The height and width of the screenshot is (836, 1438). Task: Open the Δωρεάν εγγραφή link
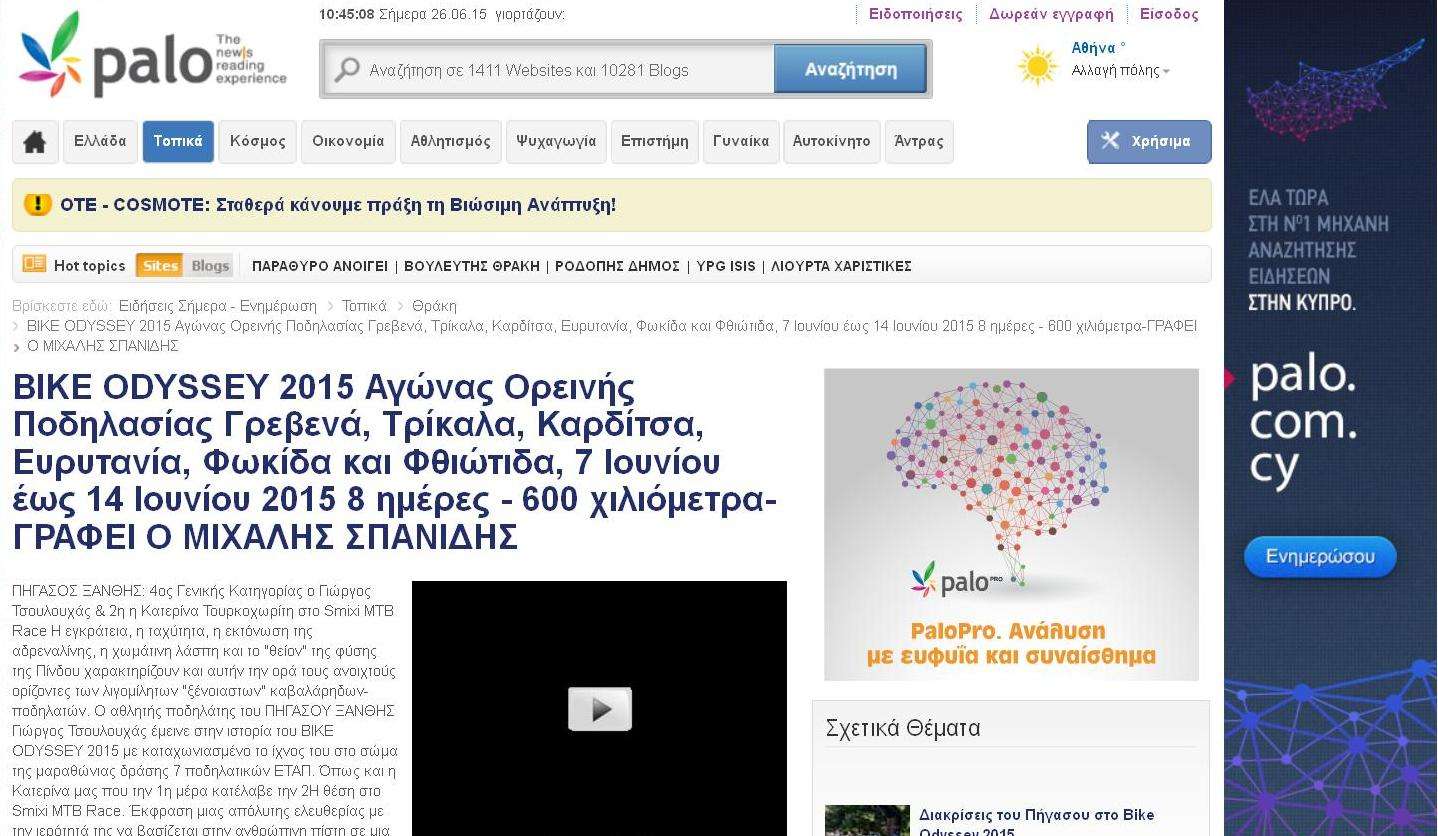pyautogui.click(x=1051, y=14)
